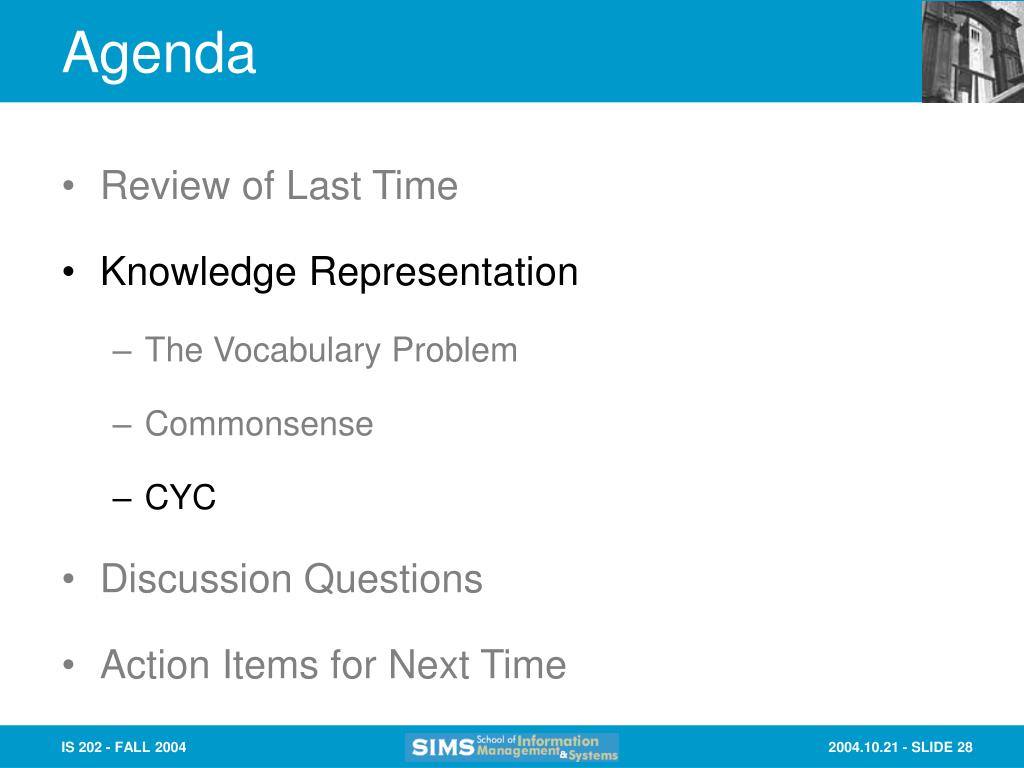This screenshot has width=1024, height=768.
Task: Select the Review of Last Time item
Action: (279, 185)
